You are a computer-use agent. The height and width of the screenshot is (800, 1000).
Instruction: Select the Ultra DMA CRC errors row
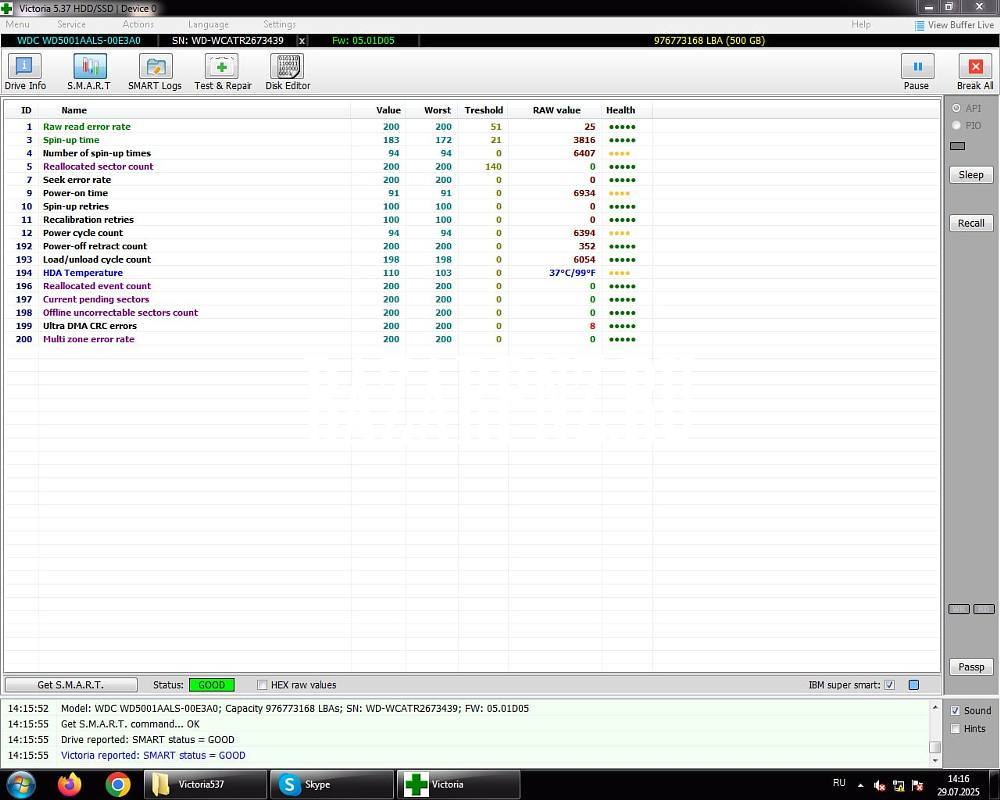pos(328,326)
